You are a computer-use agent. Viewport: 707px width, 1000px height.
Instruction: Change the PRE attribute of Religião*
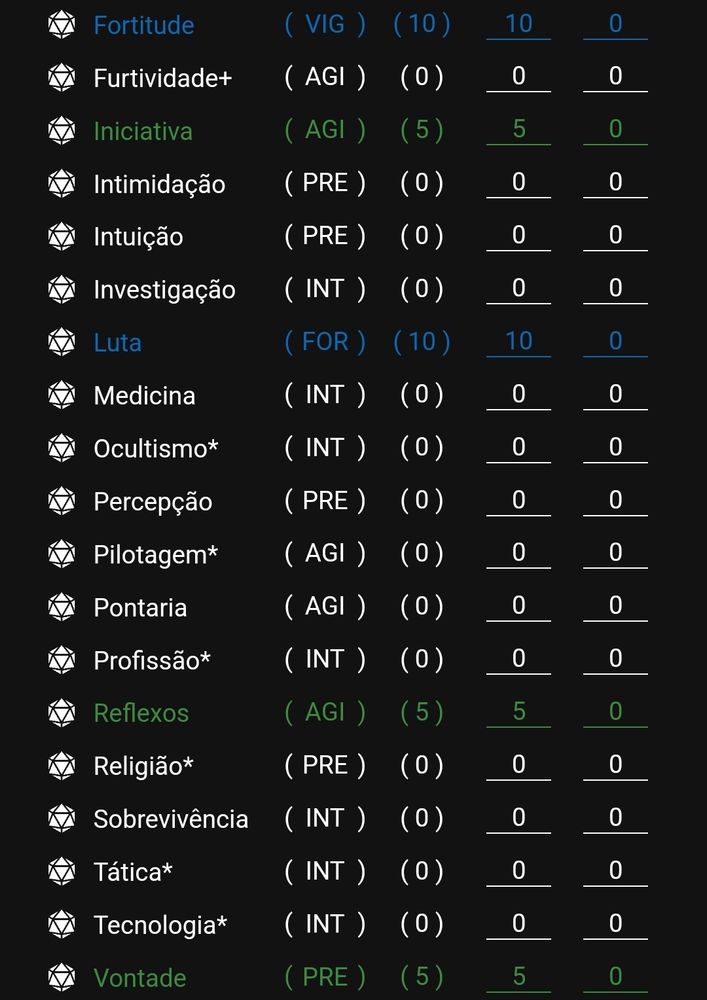[x=325, y=765]
